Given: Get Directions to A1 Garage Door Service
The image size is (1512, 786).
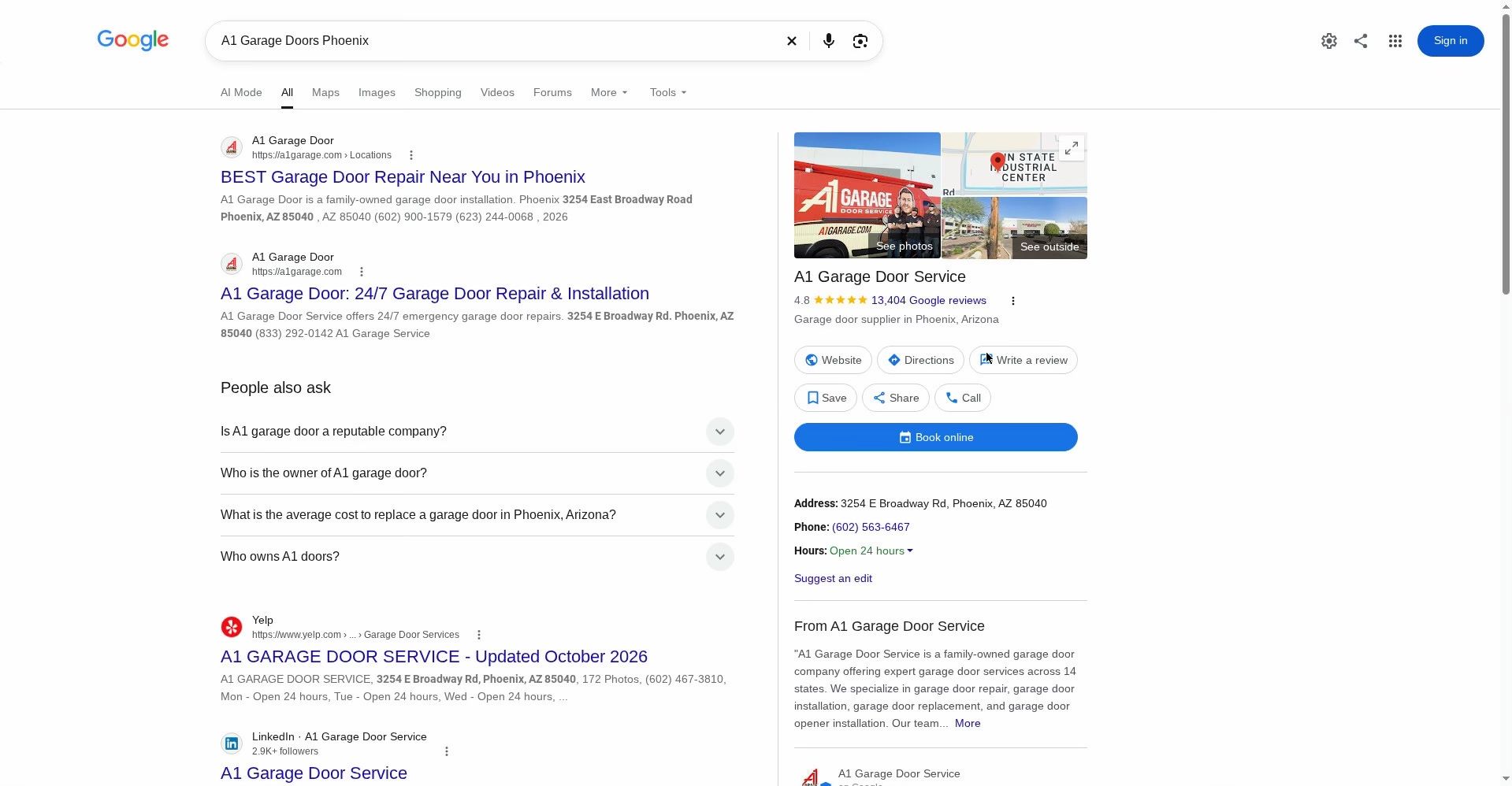Looking at the screenshot, I should point(920,360).
